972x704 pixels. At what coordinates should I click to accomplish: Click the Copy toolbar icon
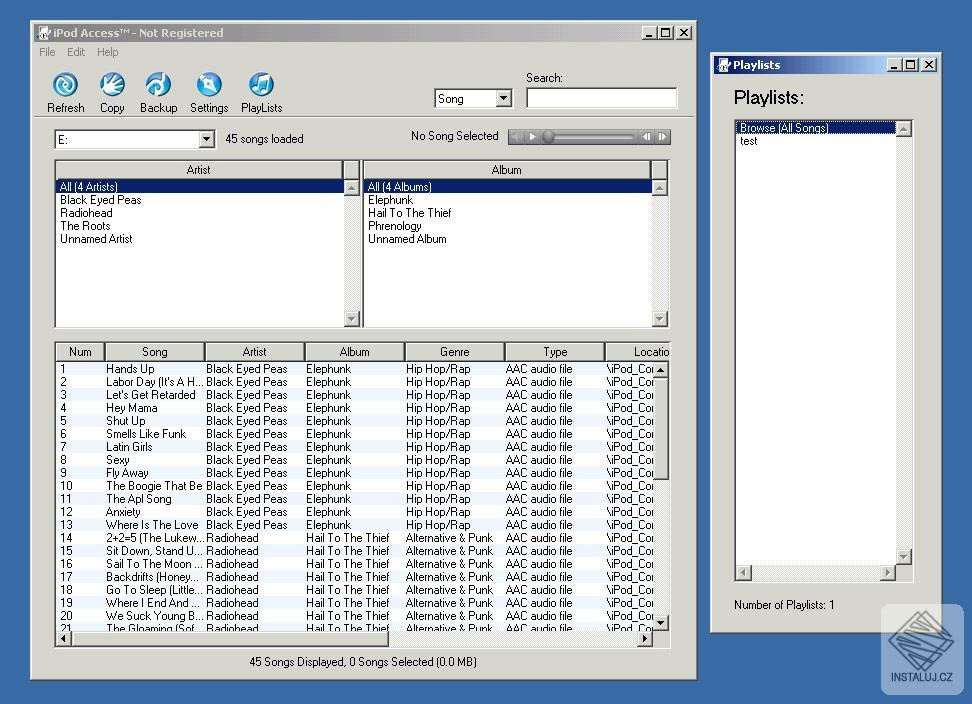pos(112,85)
